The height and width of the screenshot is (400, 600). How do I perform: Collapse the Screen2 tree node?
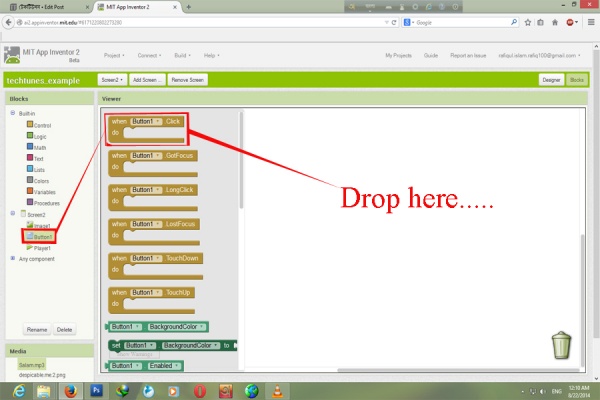[x=13, y=213]
